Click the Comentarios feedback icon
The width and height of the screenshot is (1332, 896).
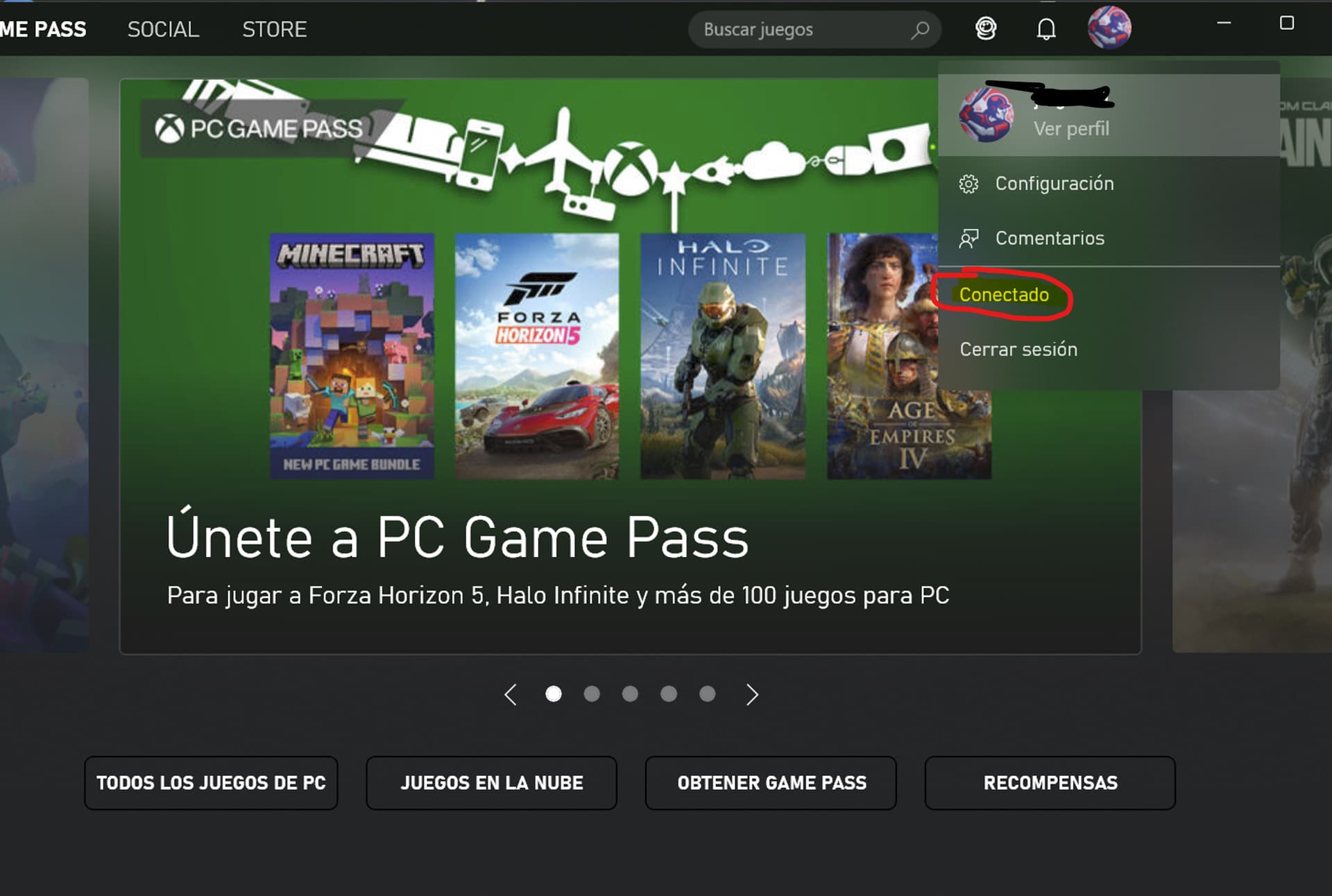pyautogui.click(x=968, y=239)
